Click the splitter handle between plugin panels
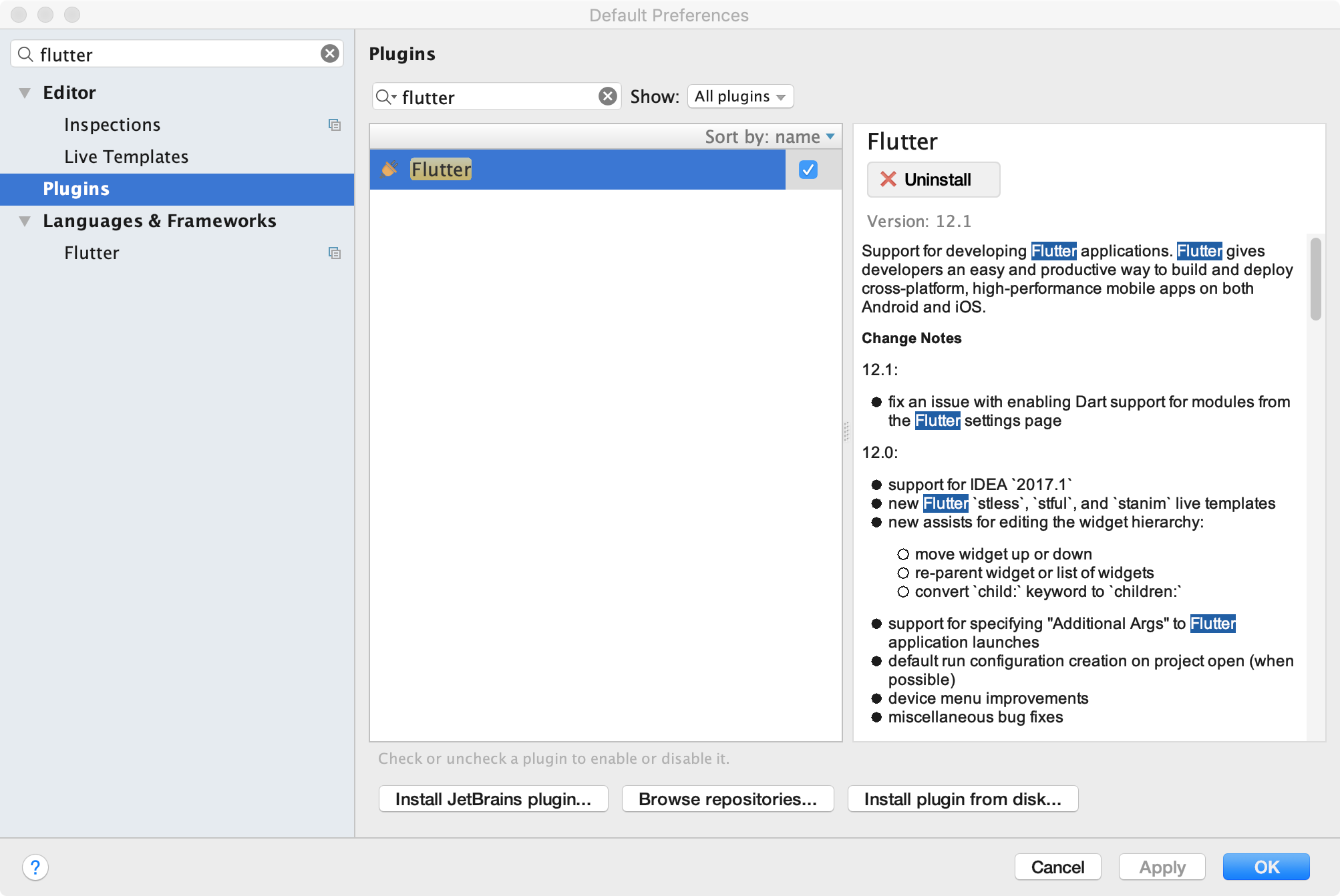The height and width of the screenshot is (896, 1340). tap(847, 431)
